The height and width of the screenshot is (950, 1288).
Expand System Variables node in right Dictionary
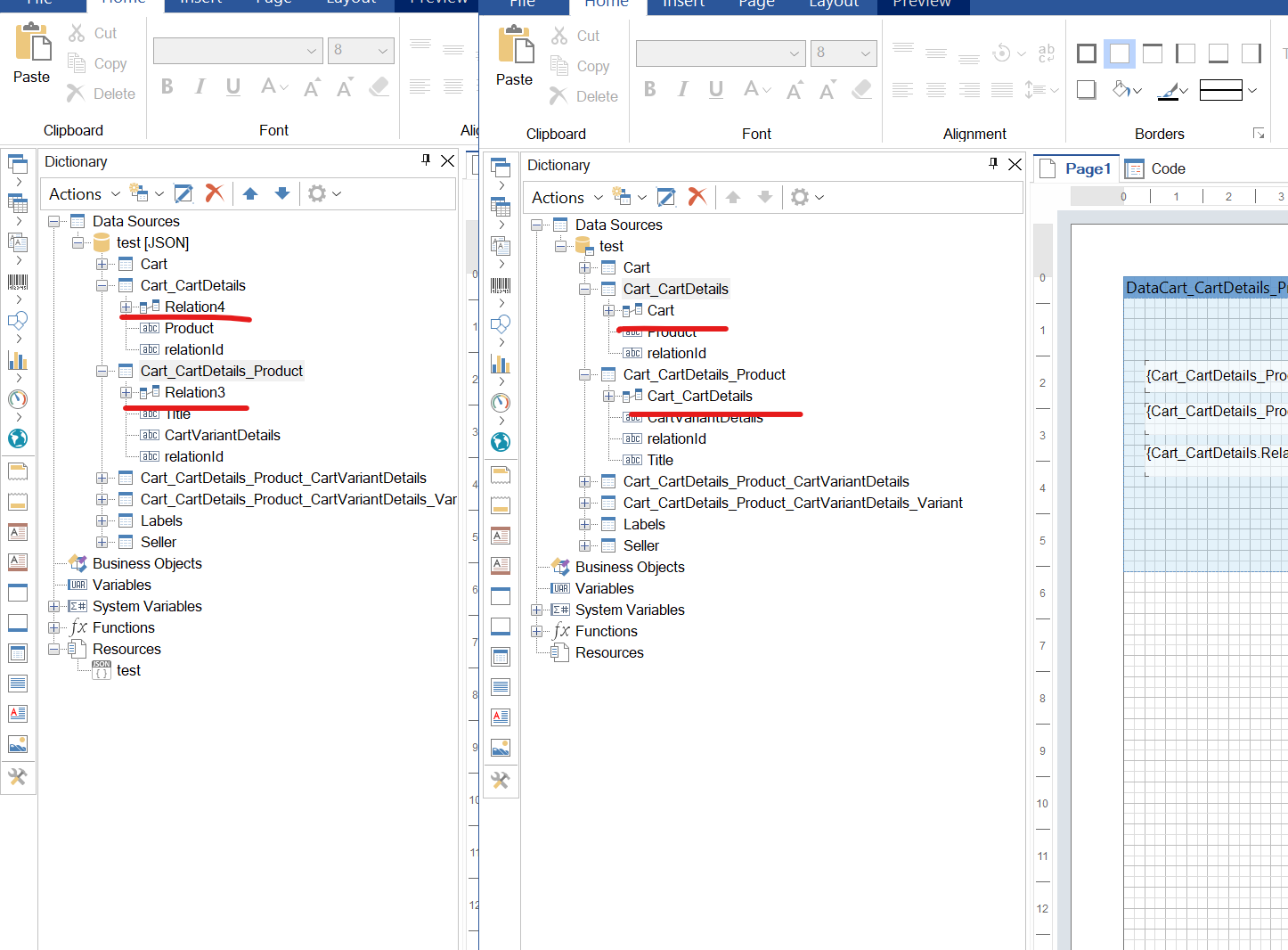click(536, 610)
